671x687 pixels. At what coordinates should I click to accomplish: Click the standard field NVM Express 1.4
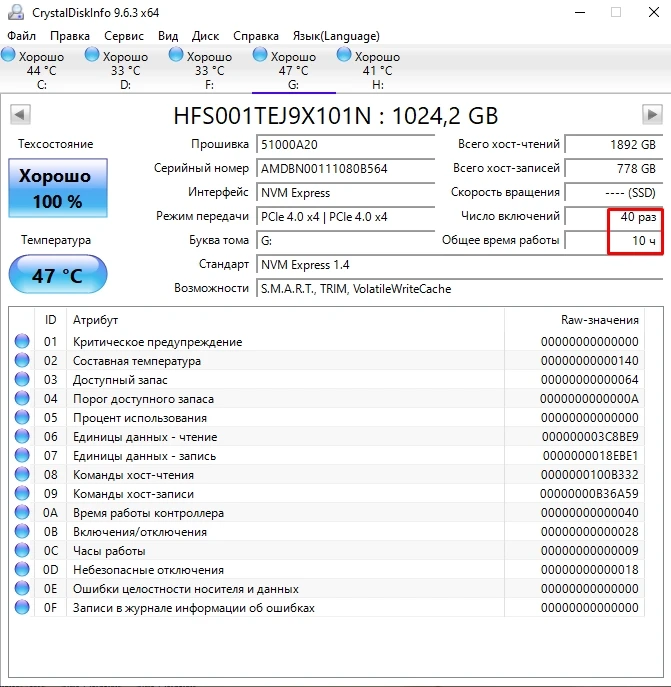(459, 265)
